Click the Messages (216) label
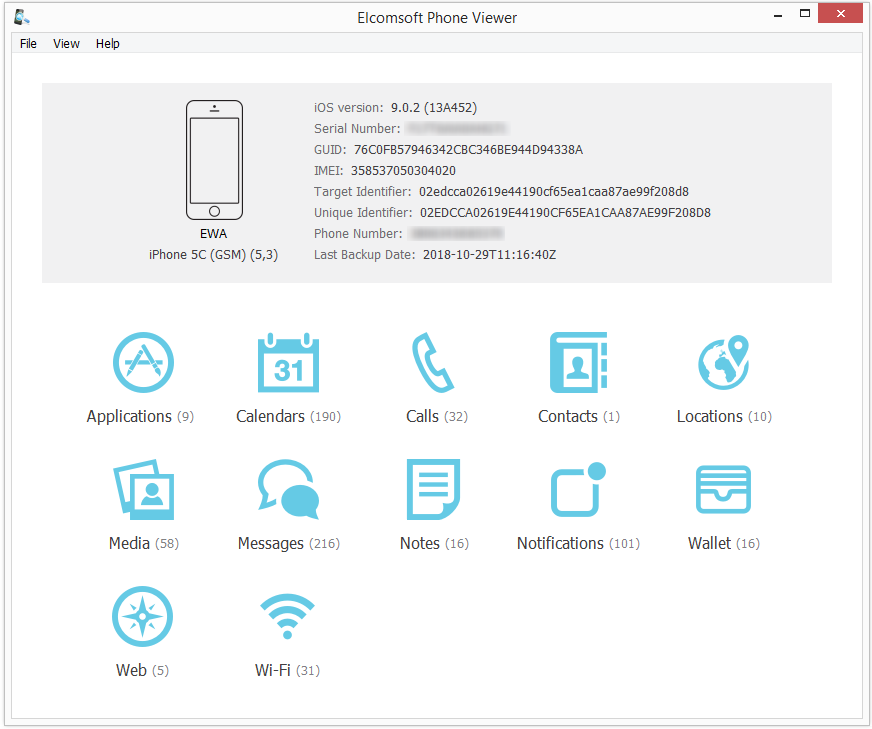This screenshot has height=729, width=872. click(289, 543)
